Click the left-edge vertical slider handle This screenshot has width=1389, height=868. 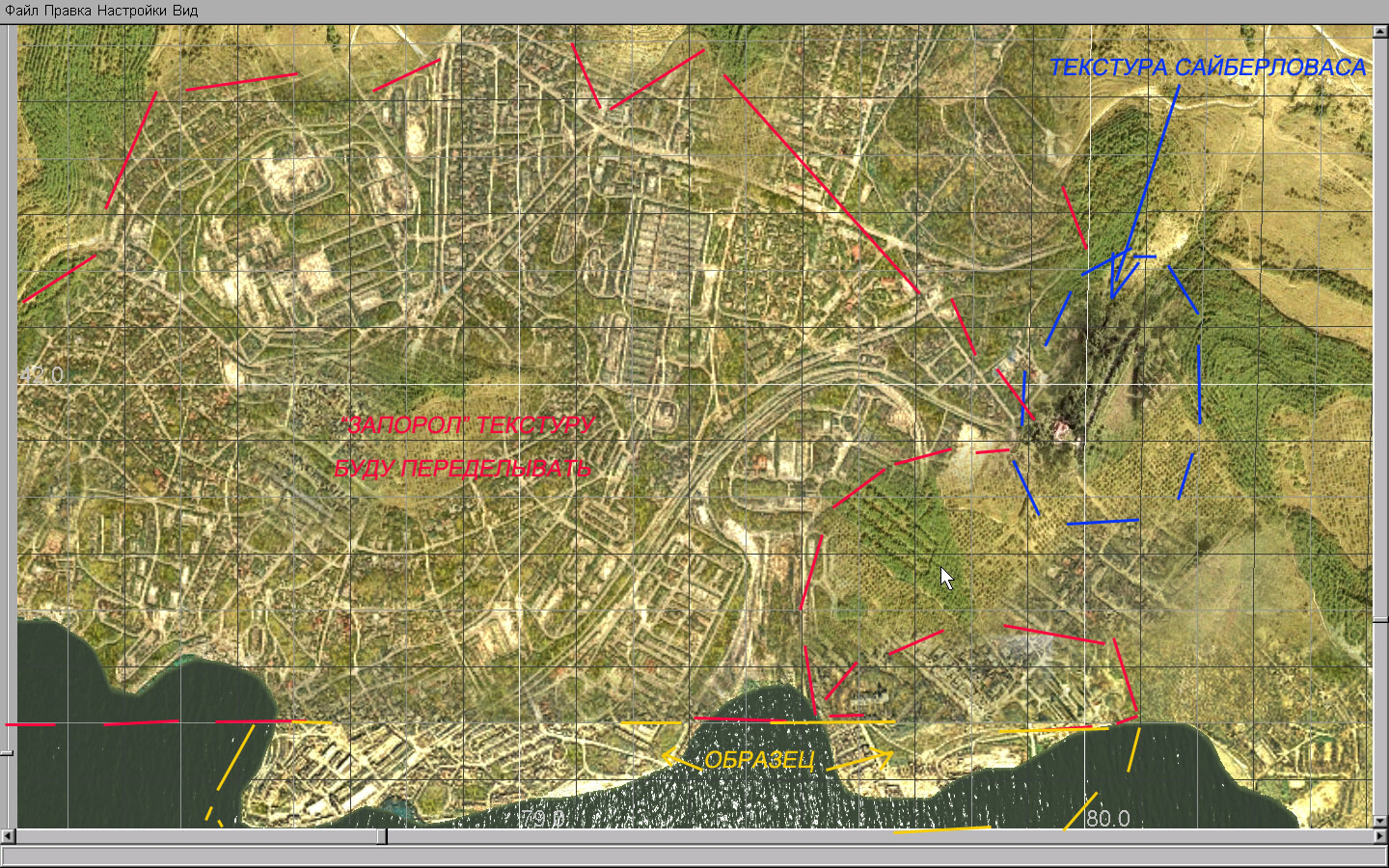pos(8,752)
